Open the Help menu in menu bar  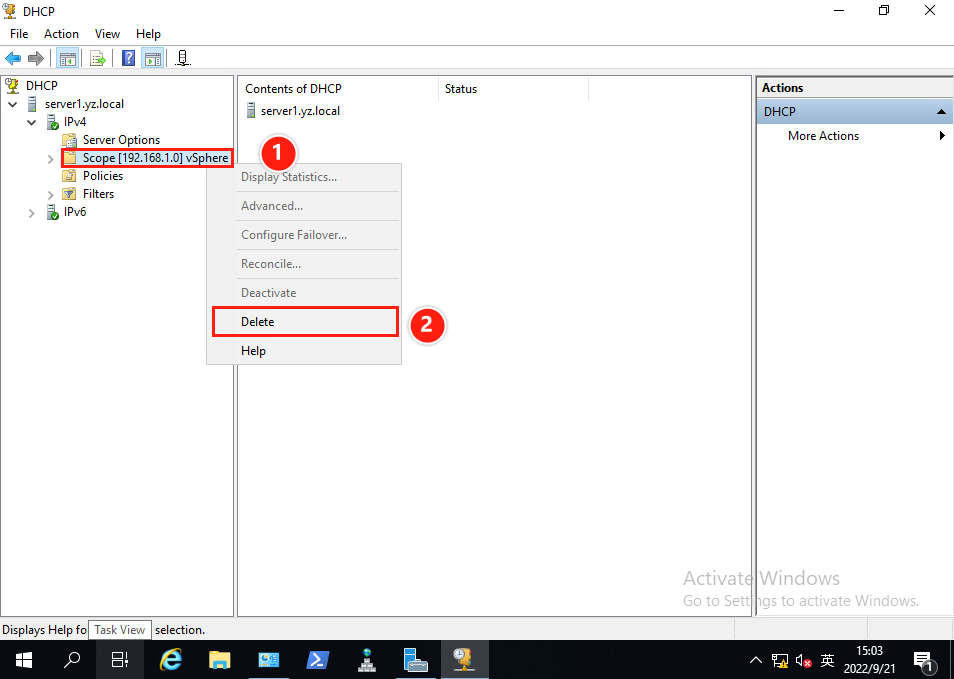coord(148,34)
